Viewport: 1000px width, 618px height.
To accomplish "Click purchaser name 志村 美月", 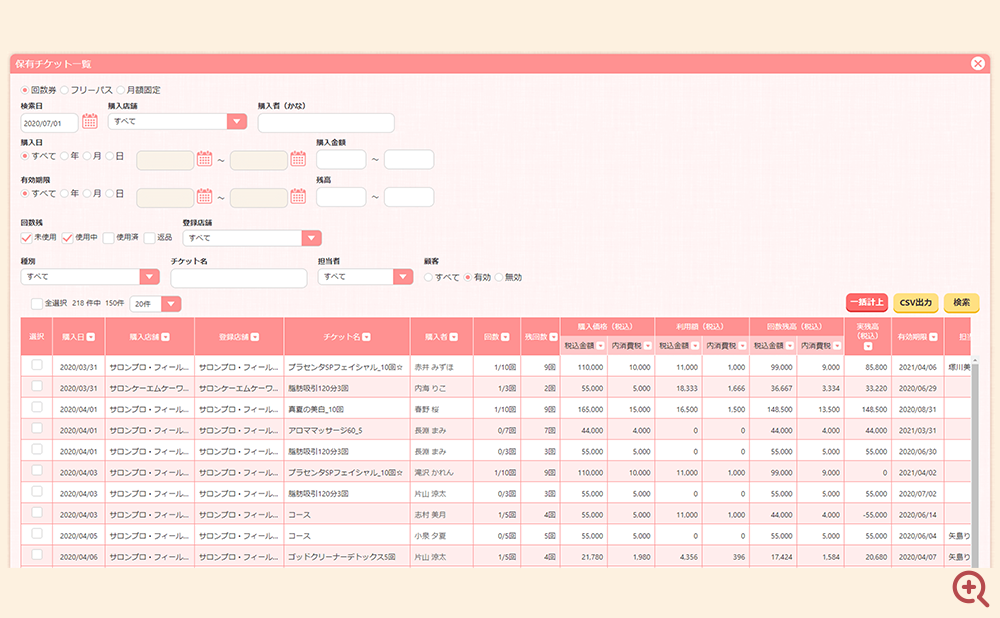I will point(430,515).
